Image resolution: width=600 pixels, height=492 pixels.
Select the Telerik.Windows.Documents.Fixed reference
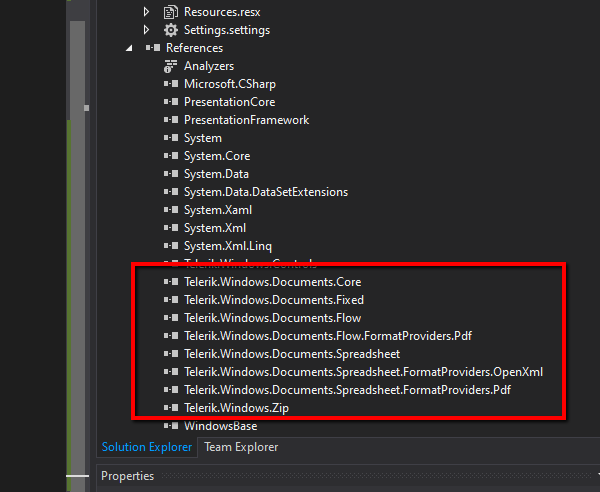(x=273, y=300)
